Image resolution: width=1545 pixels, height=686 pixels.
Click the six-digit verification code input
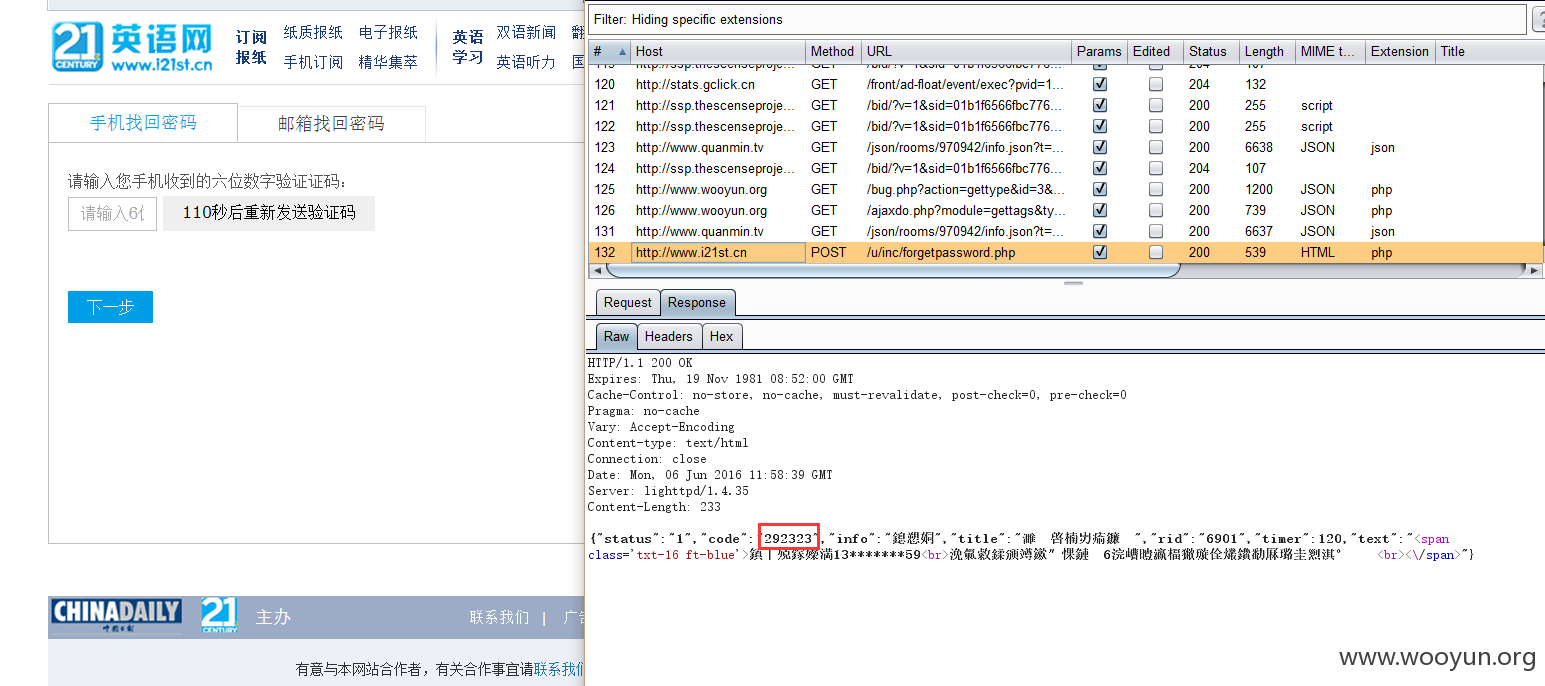pyautogui.click(x=112, y=213)
